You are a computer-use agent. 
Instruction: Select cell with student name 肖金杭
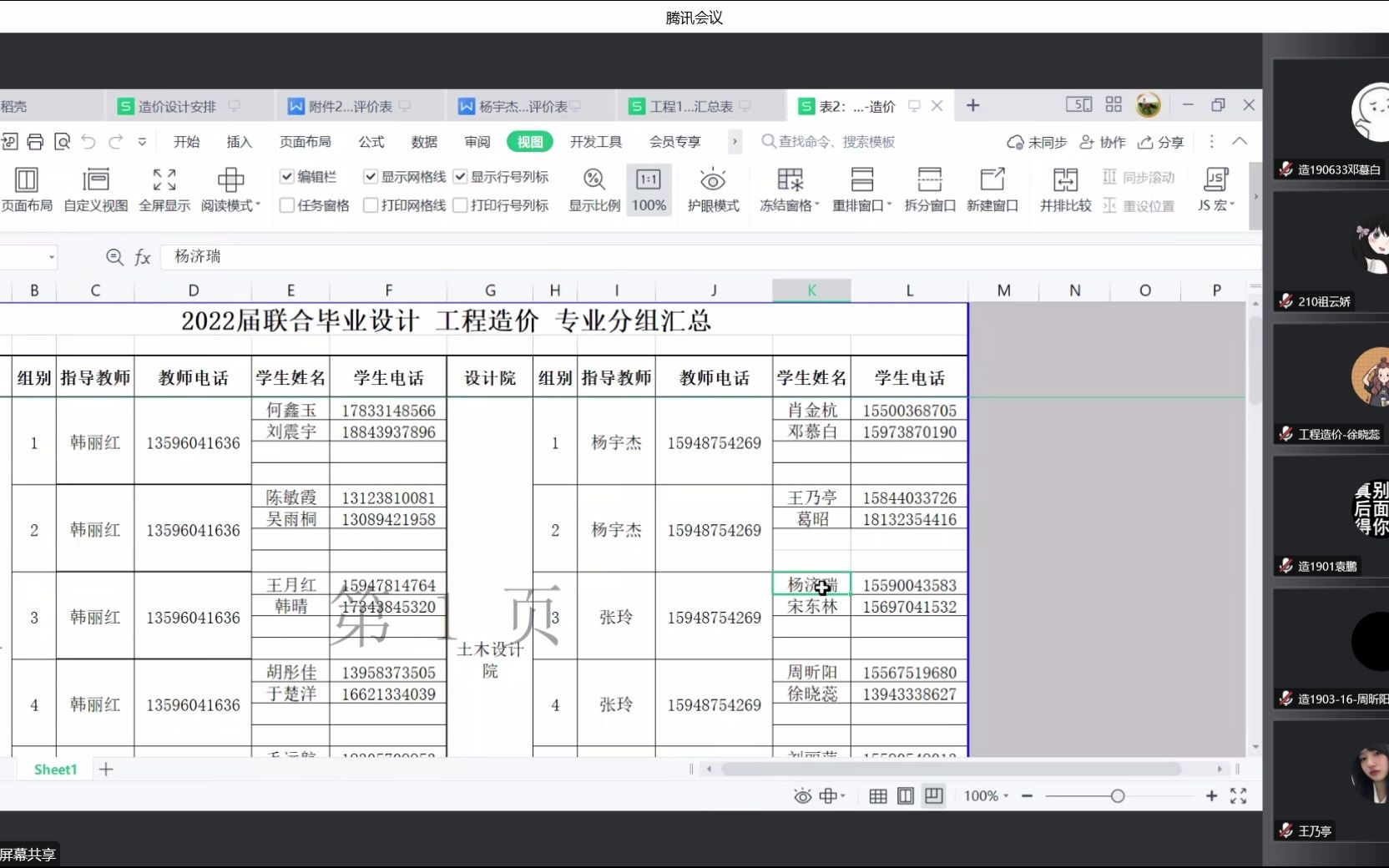pos(811,410)
